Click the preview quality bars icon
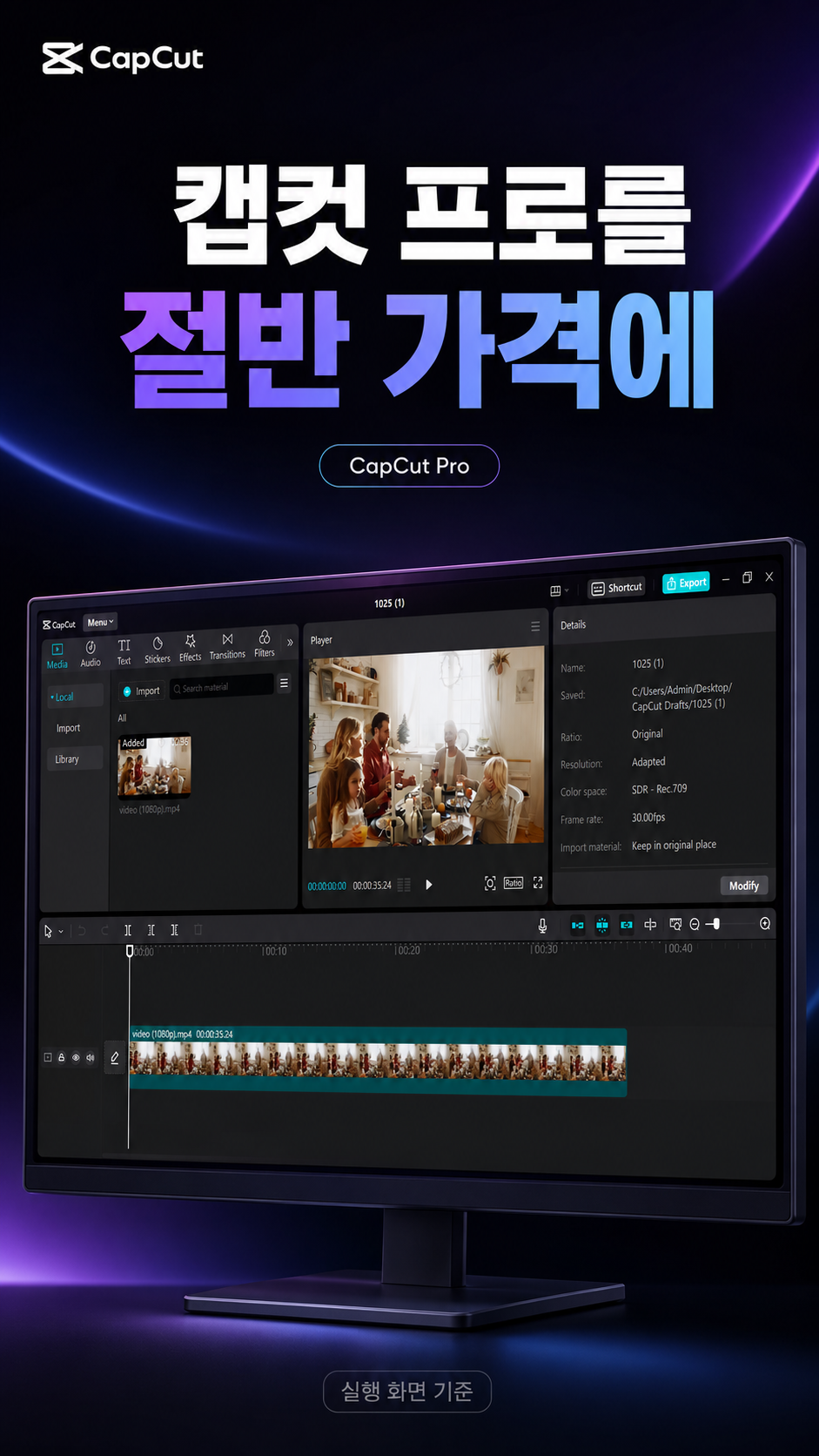Screen dimensions: 819x1456 click(x=404, y=885)
